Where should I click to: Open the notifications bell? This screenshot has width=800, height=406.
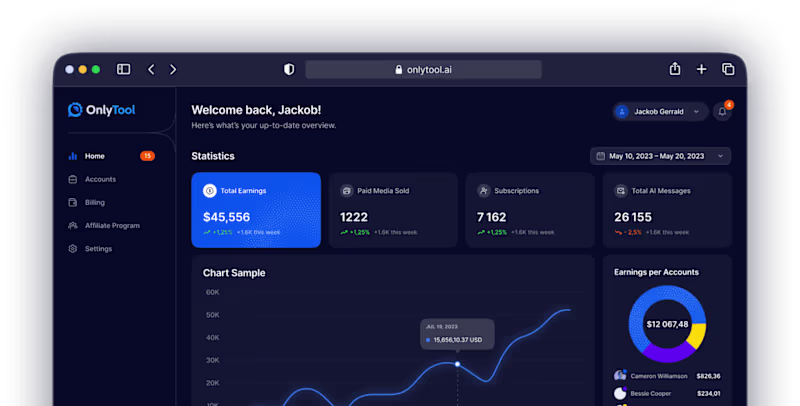pos(722,112)
